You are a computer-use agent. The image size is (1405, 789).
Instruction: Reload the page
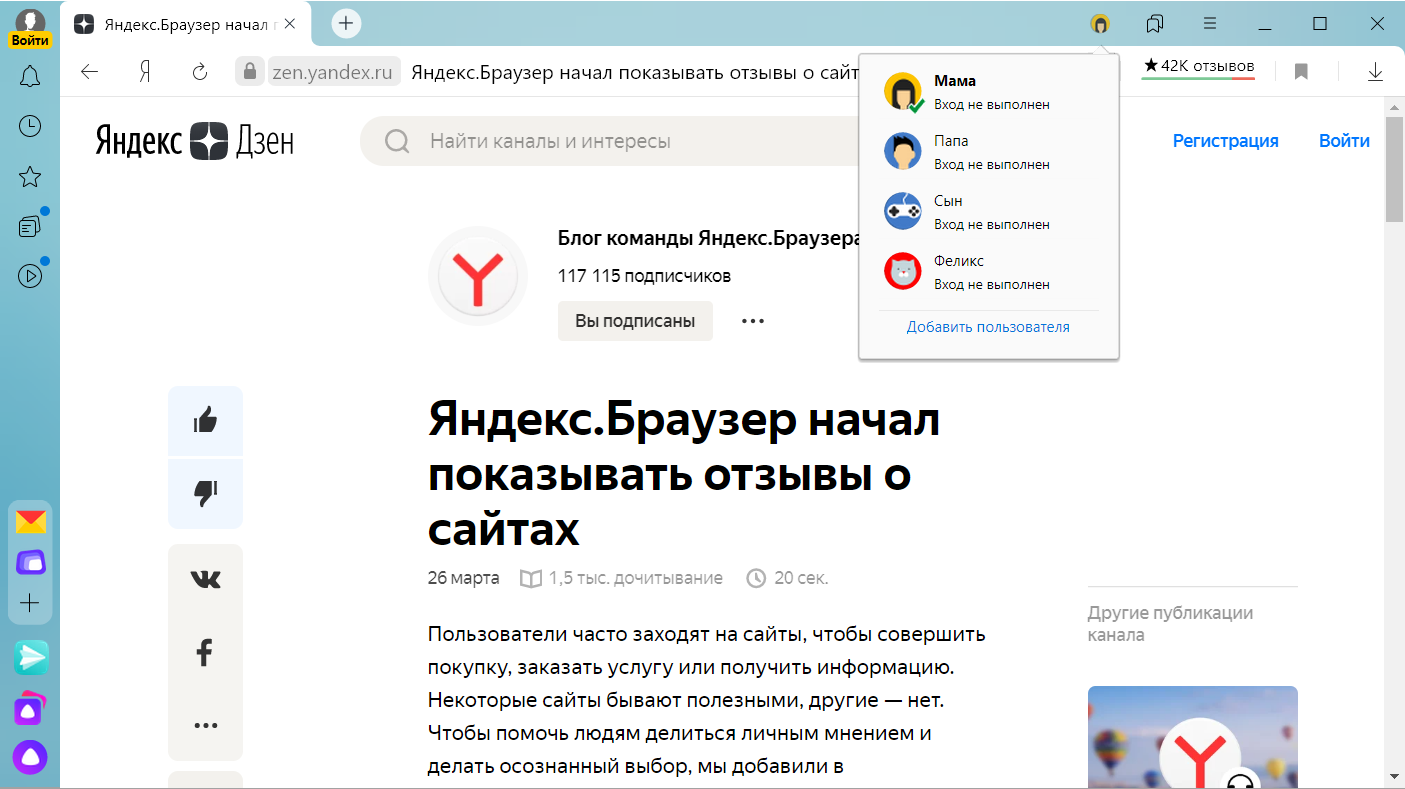click(199, 71)
